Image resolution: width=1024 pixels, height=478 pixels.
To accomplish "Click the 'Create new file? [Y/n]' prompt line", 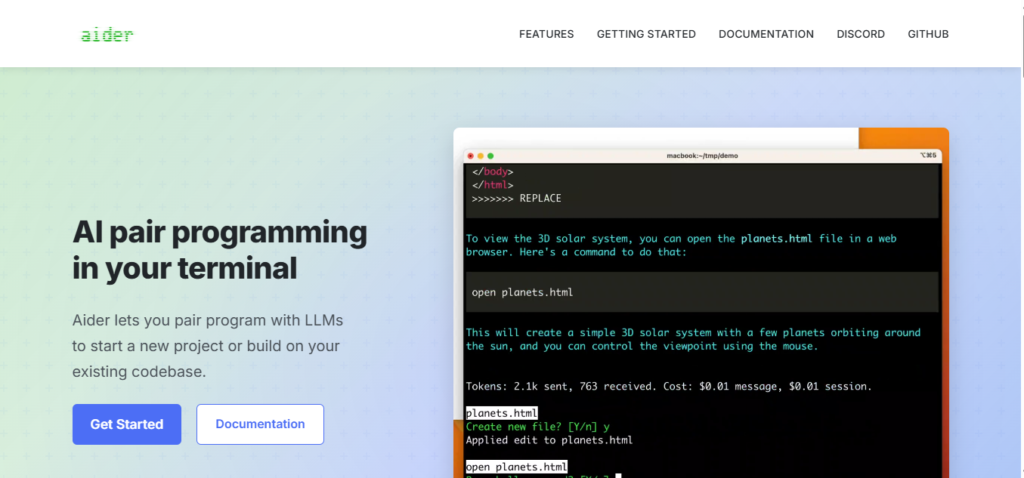I will point(537,426).
